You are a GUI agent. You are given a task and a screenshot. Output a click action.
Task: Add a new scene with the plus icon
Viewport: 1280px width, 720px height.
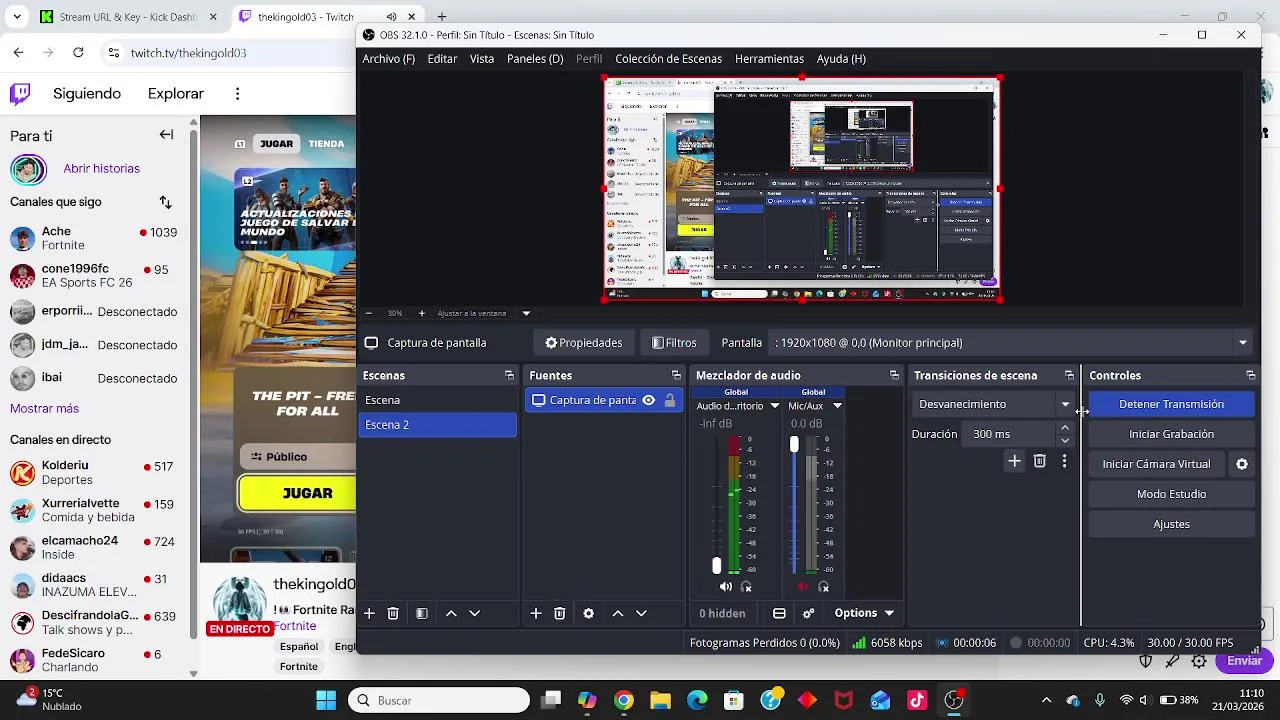(x=369, y=613)
